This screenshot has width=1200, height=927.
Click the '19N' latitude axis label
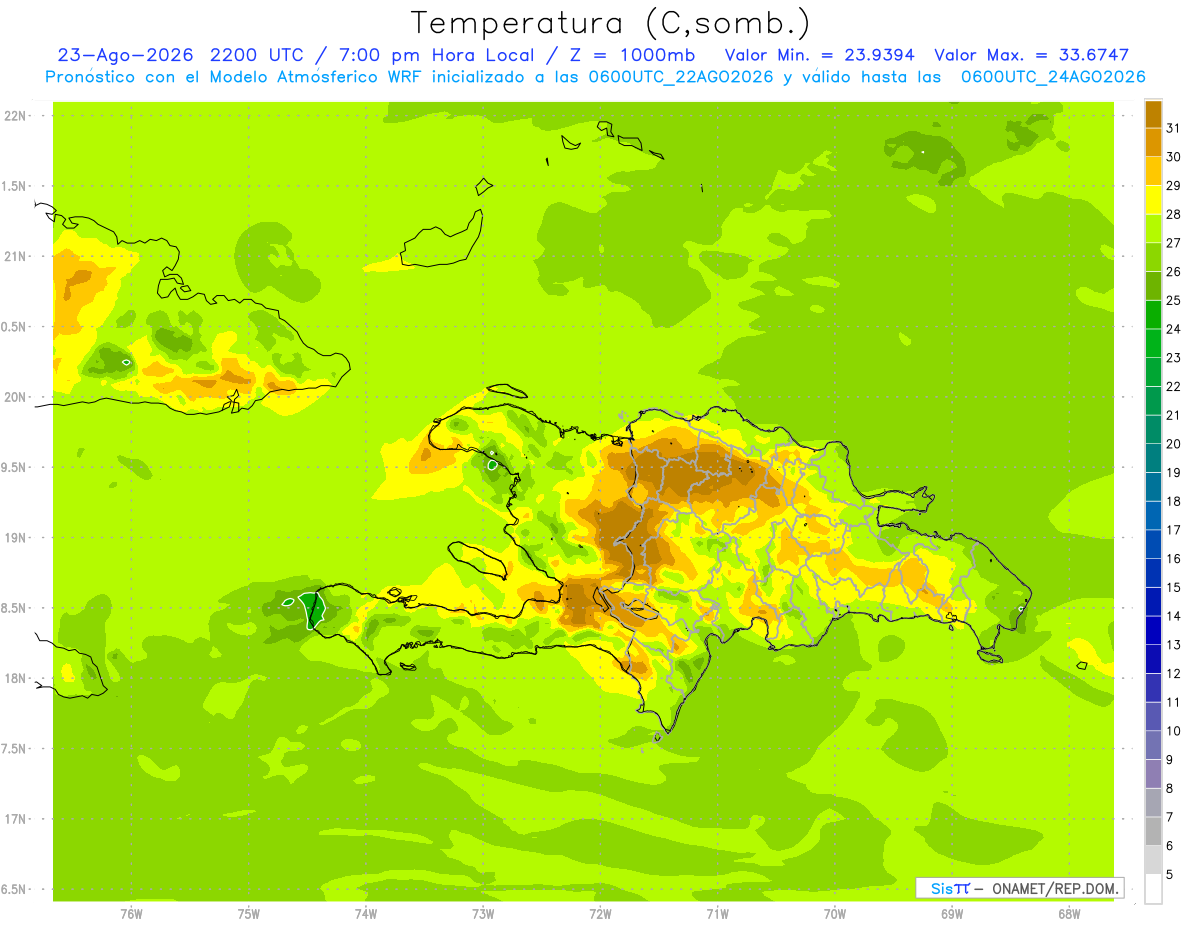coord(16,537)
